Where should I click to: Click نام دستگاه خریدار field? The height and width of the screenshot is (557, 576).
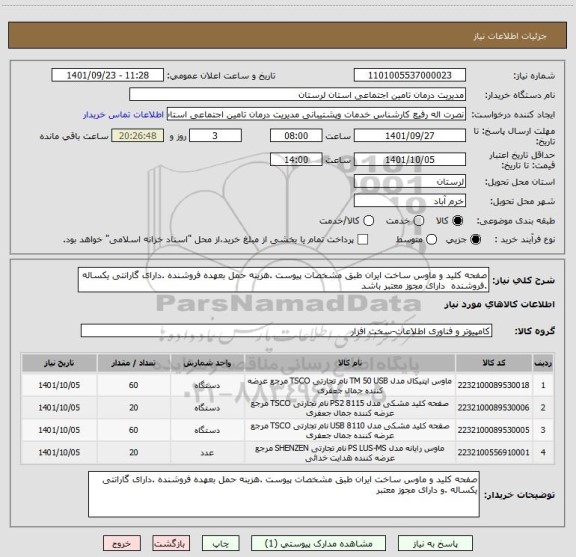(x=298, y=95)
